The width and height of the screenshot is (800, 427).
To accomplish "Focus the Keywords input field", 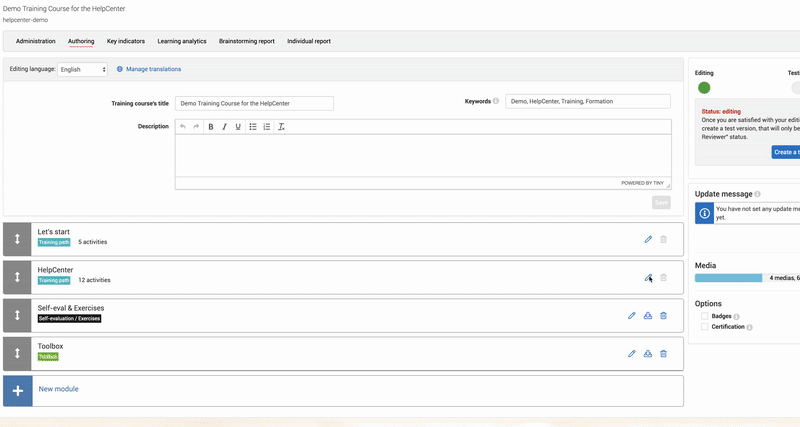I will pos(588,101).
